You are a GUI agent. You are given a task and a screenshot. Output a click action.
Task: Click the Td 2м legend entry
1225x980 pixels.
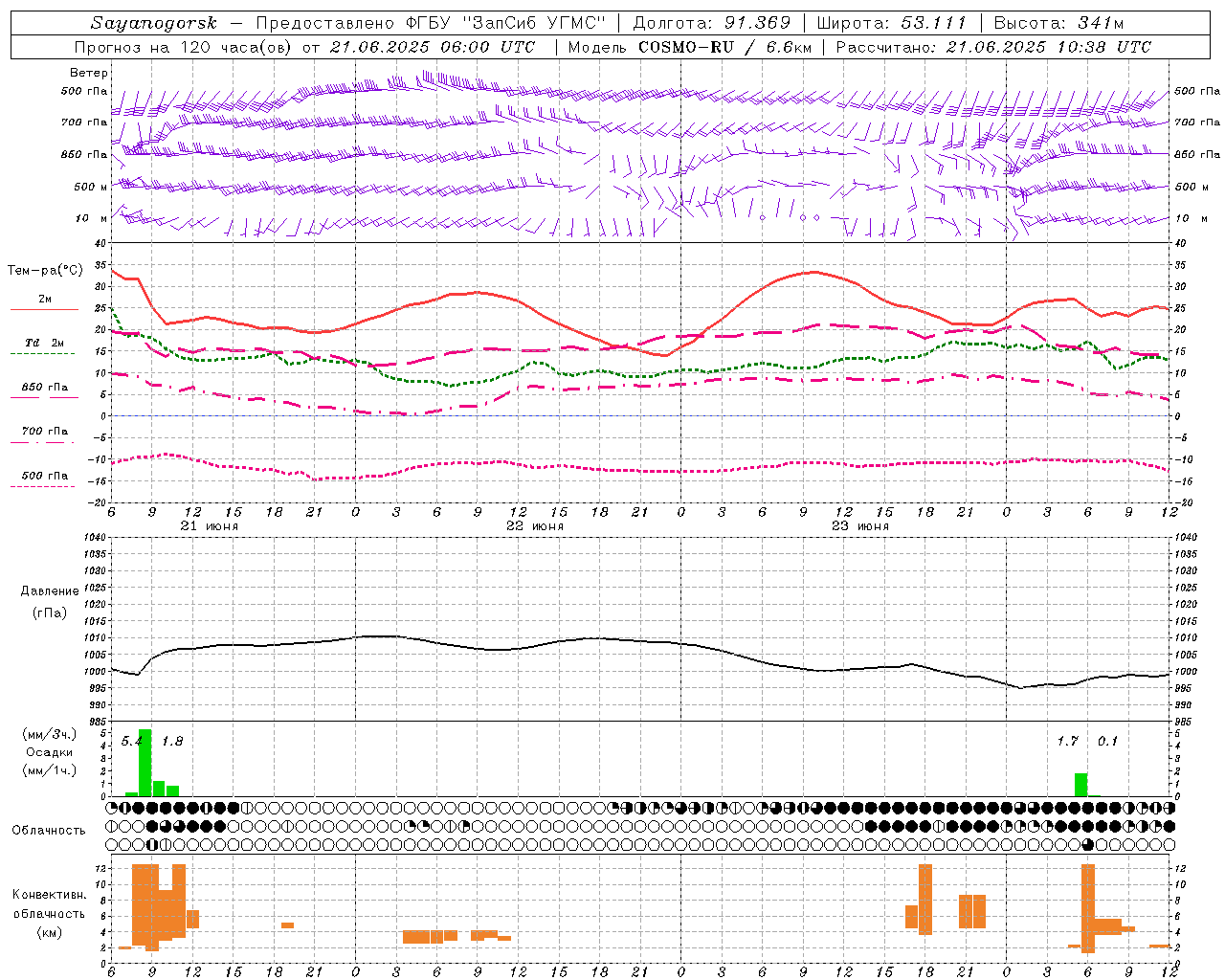point(45,343)
